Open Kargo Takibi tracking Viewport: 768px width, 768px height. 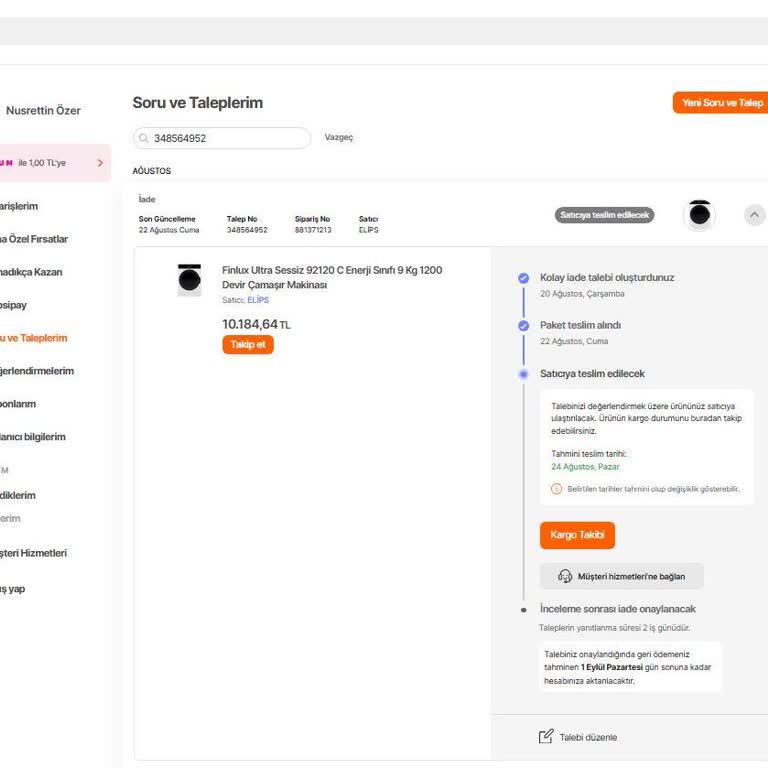coord(577,535)
